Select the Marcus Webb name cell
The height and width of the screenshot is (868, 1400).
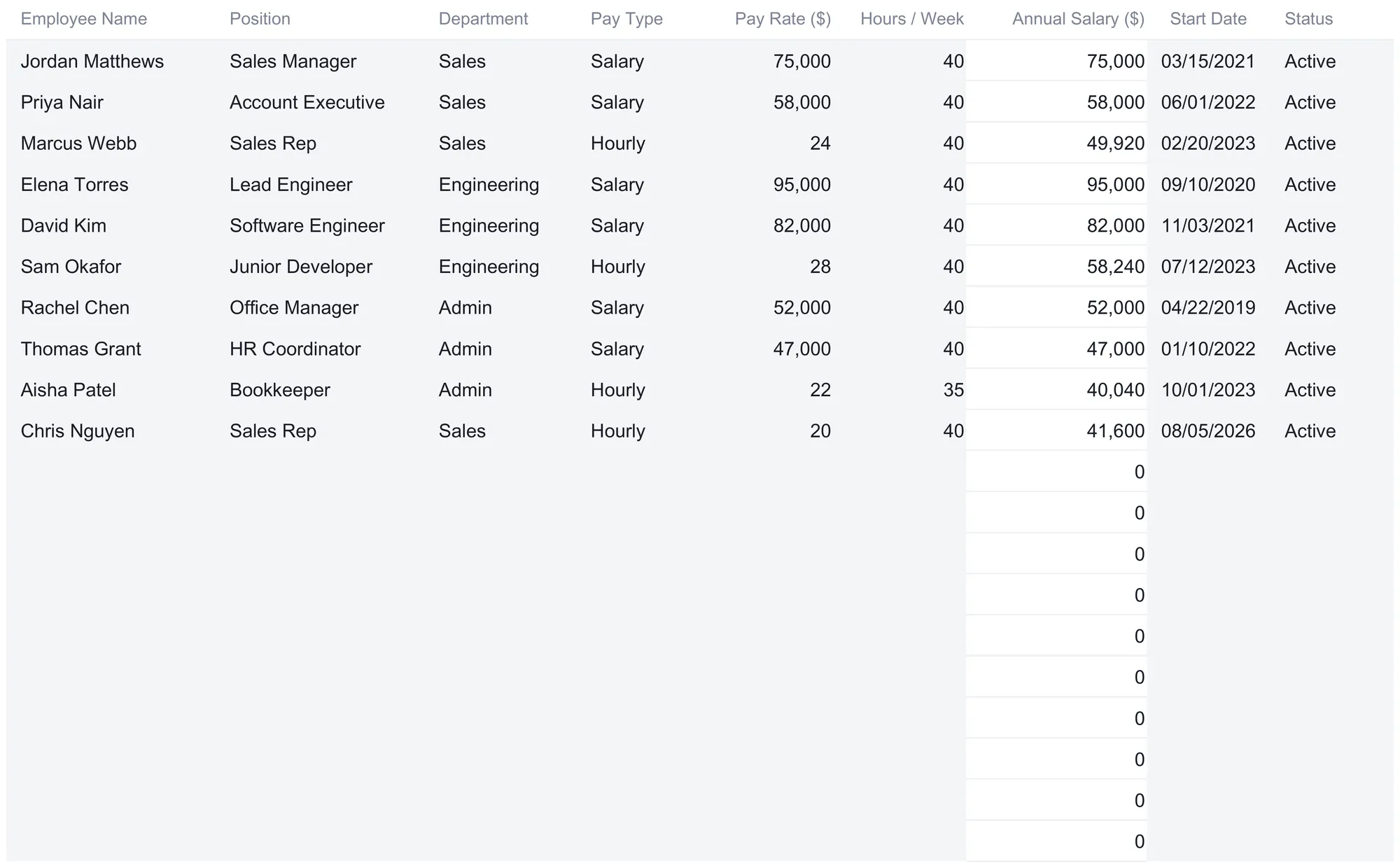[78, 143]
